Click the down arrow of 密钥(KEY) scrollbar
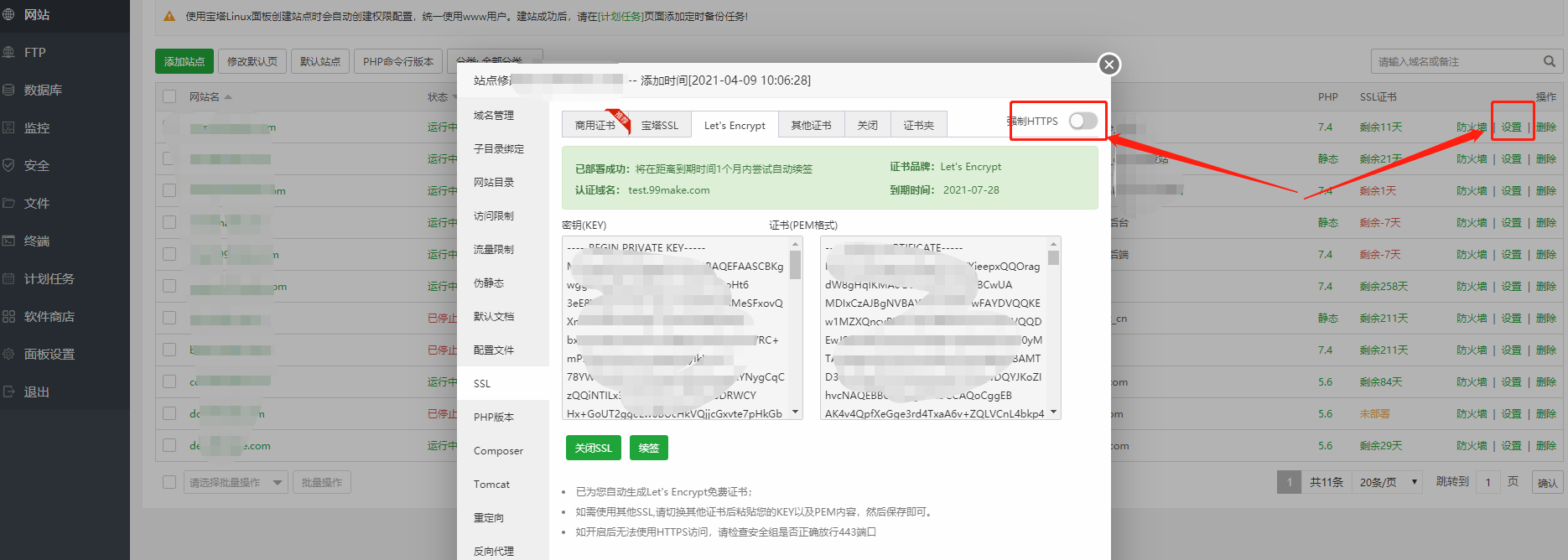Screen dimensions: 1568x560 (795, 412)
